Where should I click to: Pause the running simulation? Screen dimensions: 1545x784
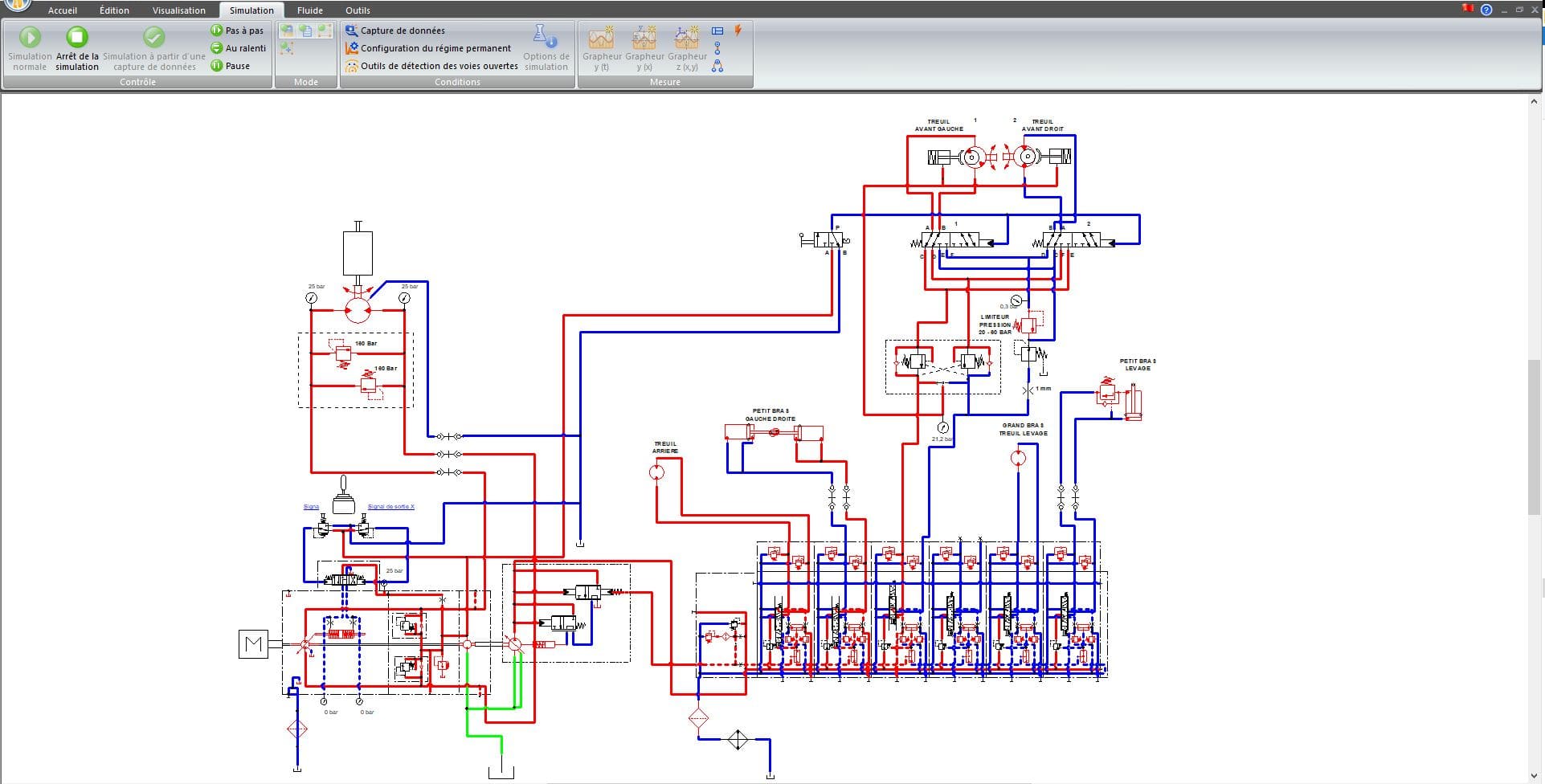point(231,66)
